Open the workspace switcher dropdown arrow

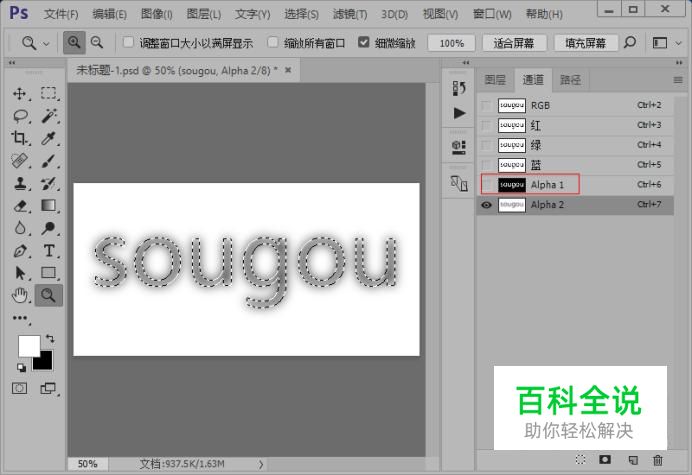pyautogui.click(x=679, y=43)
